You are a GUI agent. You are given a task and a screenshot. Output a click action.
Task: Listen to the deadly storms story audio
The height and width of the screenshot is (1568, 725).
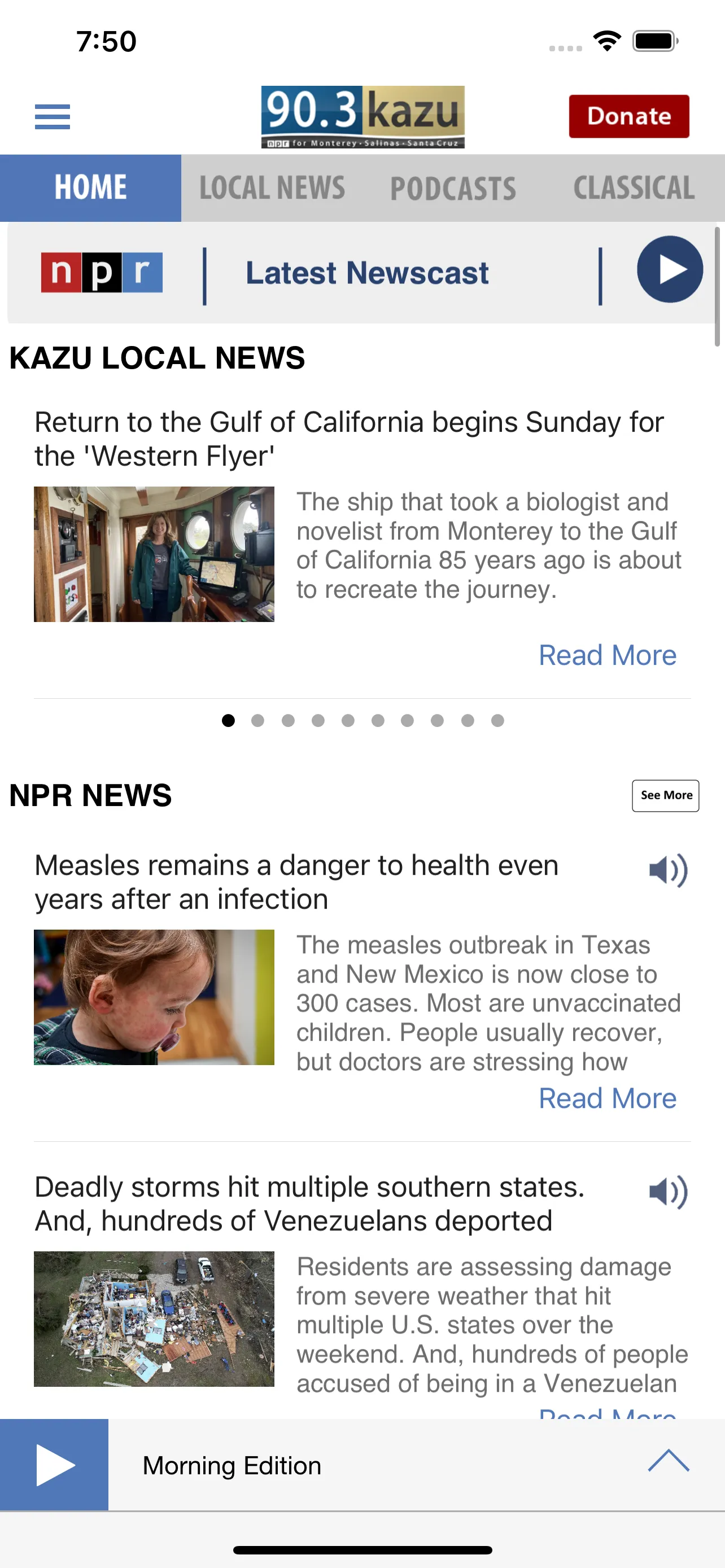point(668,1192)
